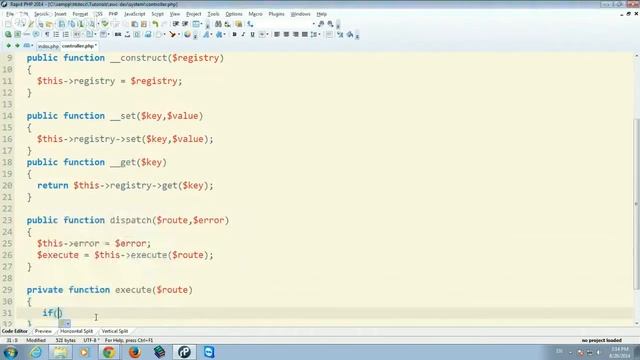Open the Windows menu

300,14
